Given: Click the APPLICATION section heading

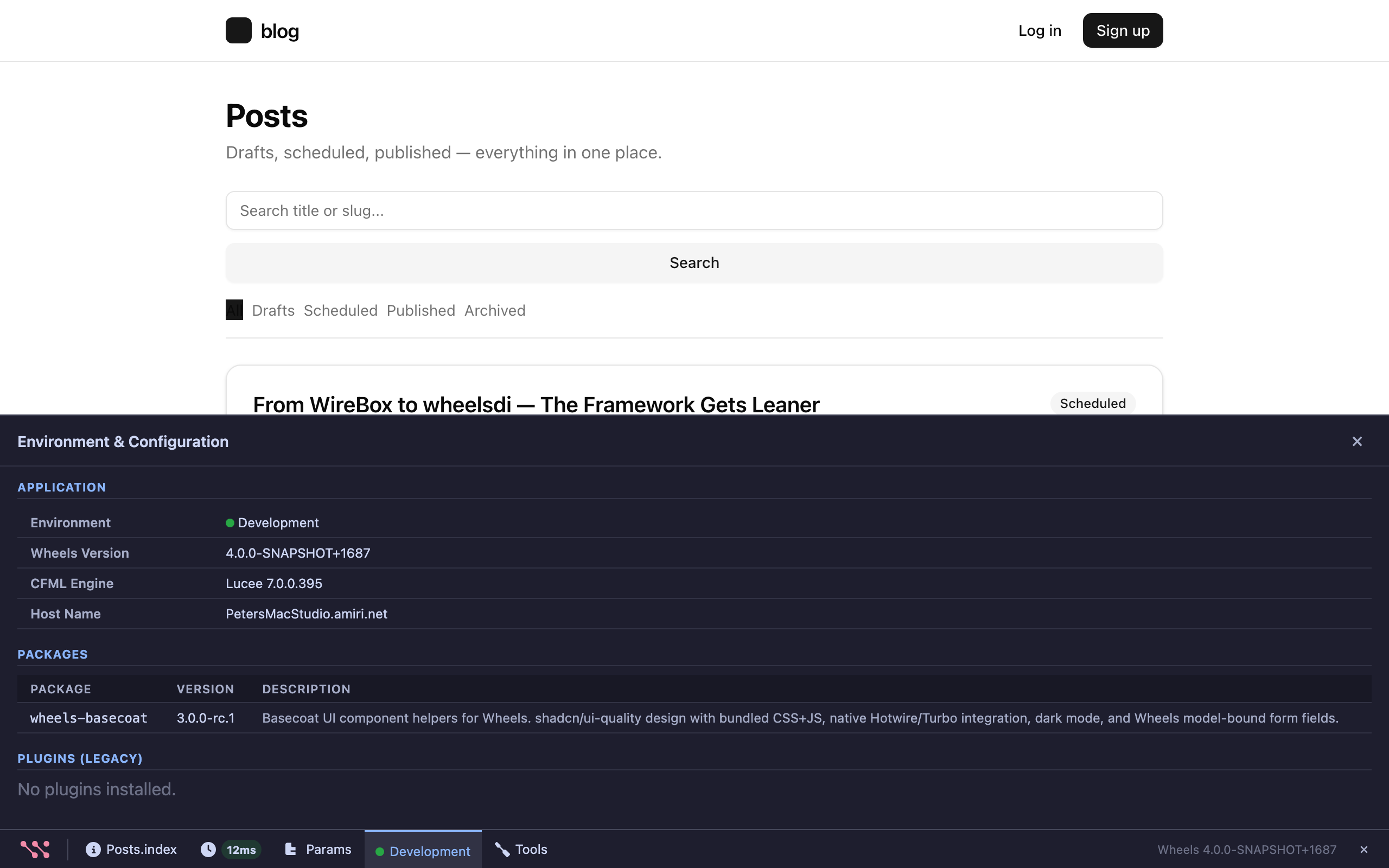Looking at the screenshot, I should (x=62, y=487).
